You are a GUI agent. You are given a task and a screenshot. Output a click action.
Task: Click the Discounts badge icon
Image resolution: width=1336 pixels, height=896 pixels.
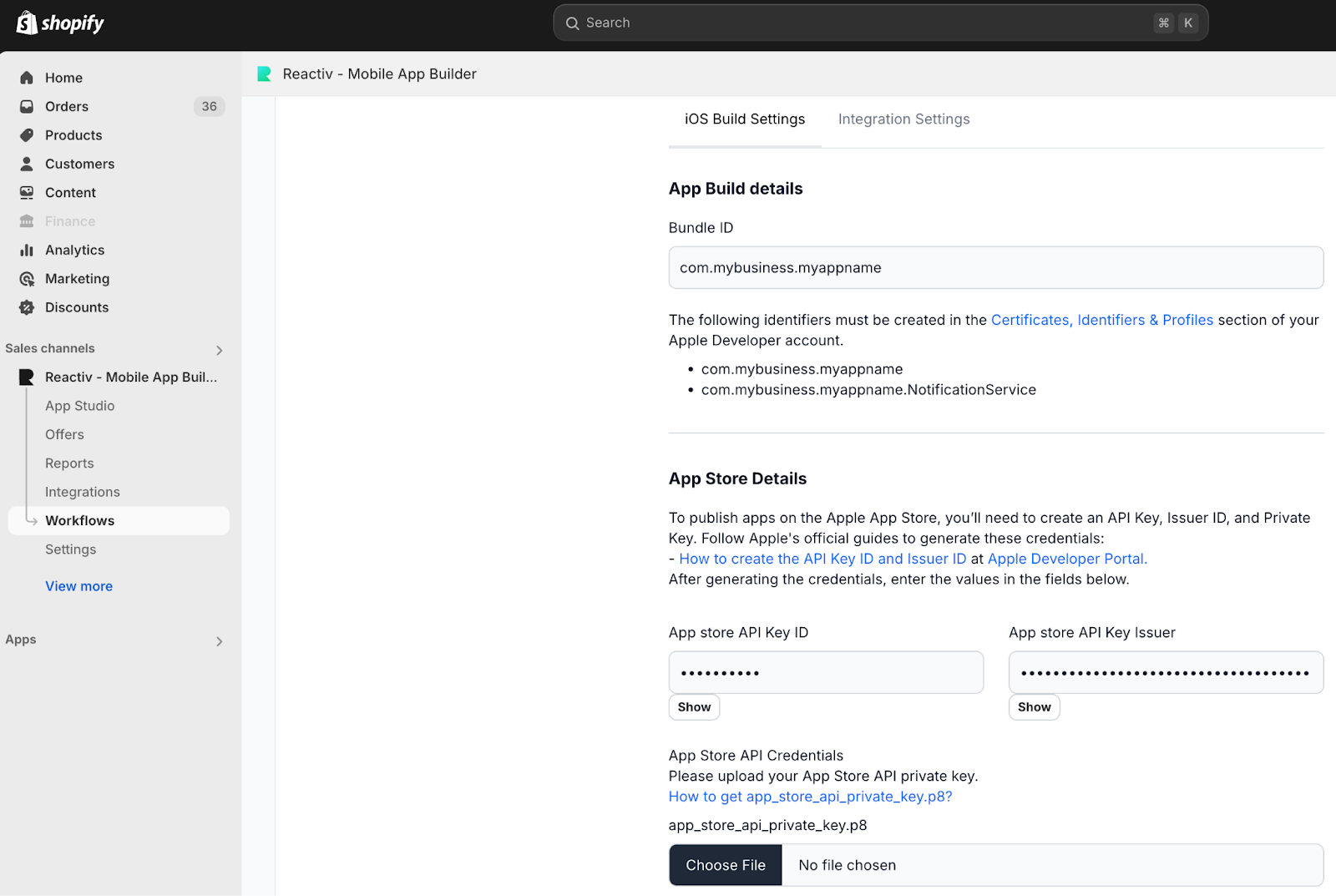(x=27, y=307)
